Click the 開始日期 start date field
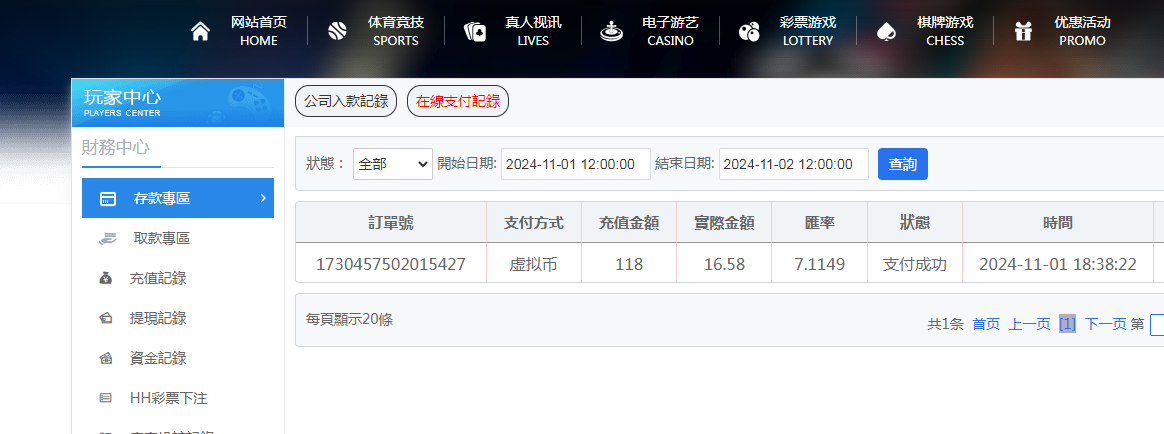Image resolution: width=1164 pixels, height=434 pixels. click(575, 164)
